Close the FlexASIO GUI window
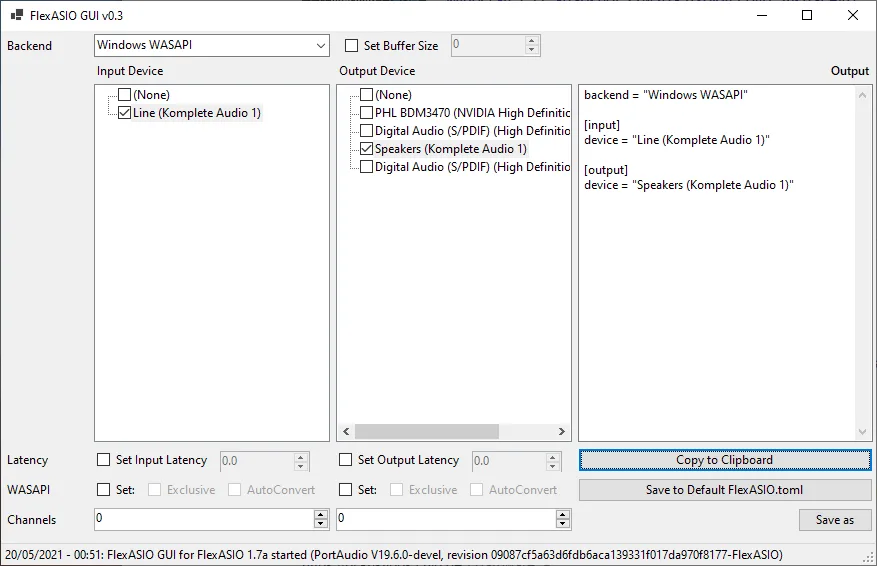The height and width of the screenshot is (566, 877). (853, 15)
